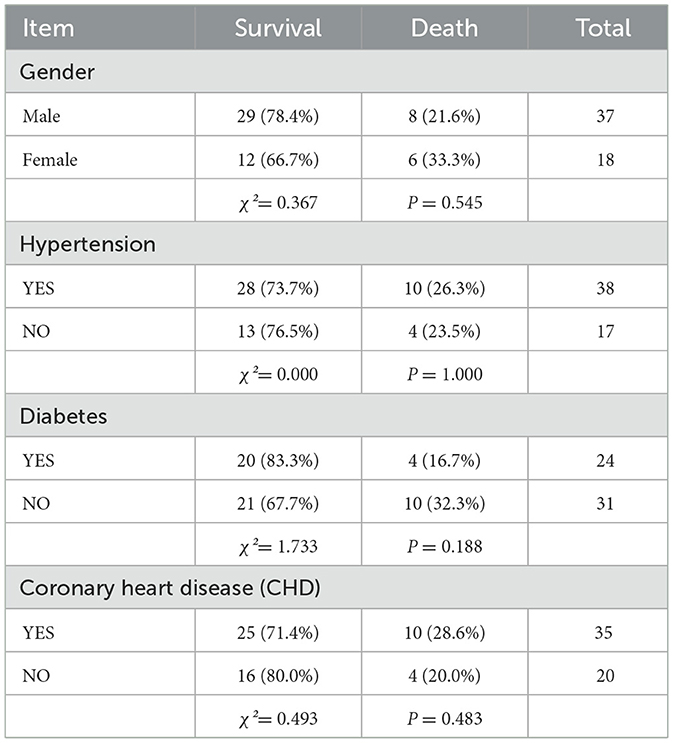
Task: Click the Male row label
Action: pyautogui.click(x=41, y=116)
